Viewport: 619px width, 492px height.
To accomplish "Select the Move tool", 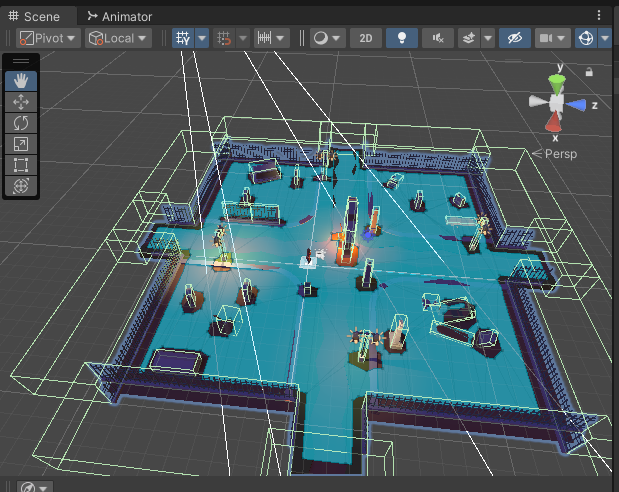I will (x=21, y=102).
